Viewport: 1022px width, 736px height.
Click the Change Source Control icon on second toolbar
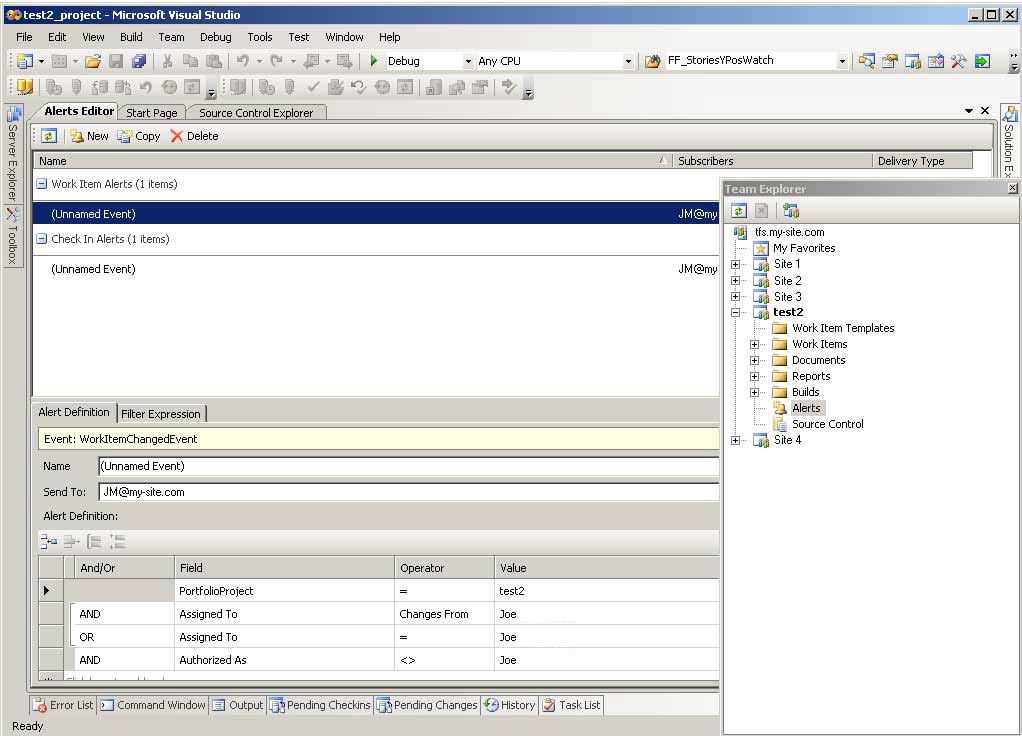(25, 87)
